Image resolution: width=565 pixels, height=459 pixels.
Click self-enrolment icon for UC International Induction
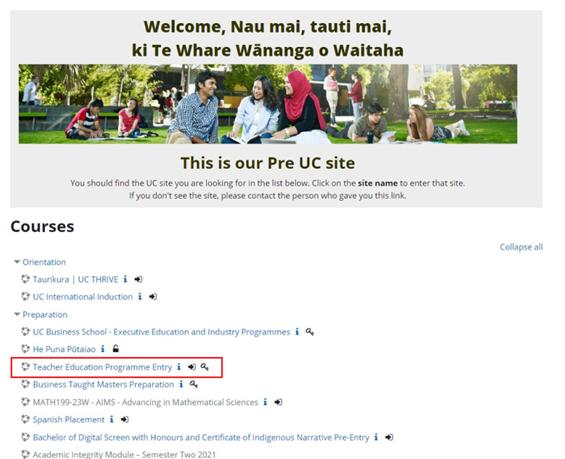(x=153, y=297)
